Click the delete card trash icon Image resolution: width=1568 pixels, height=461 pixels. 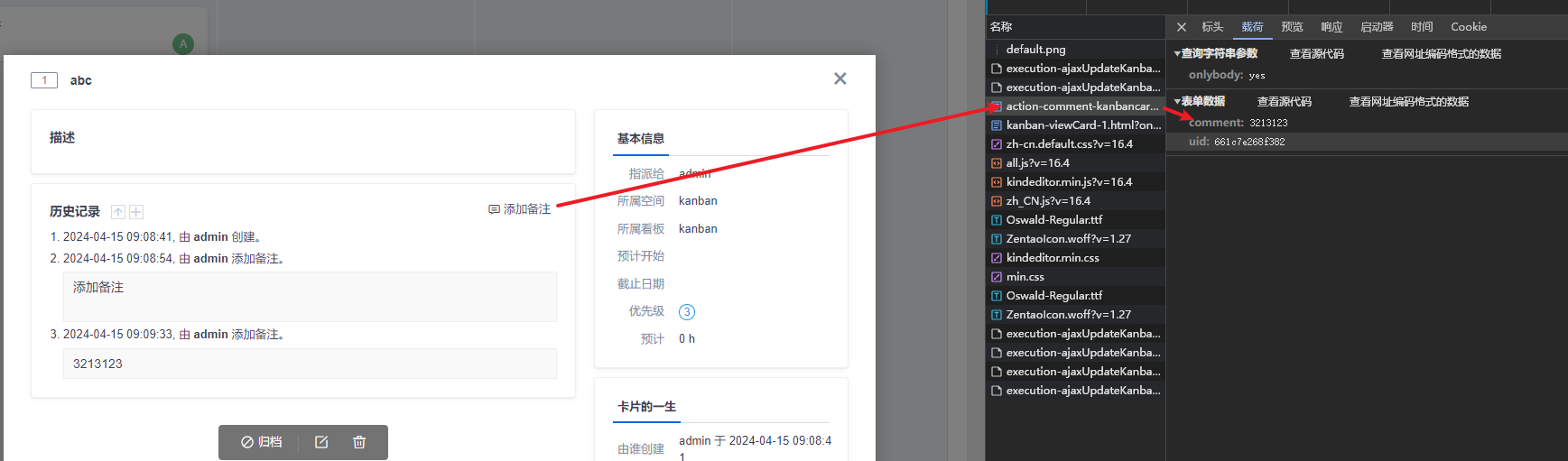(359, 442)
